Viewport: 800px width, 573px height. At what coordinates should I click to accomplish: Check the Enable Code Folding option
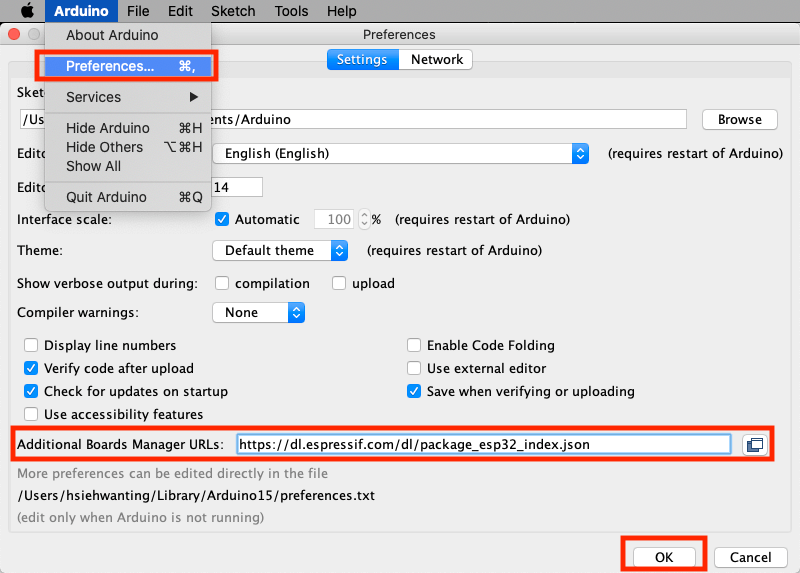(414, 345)
